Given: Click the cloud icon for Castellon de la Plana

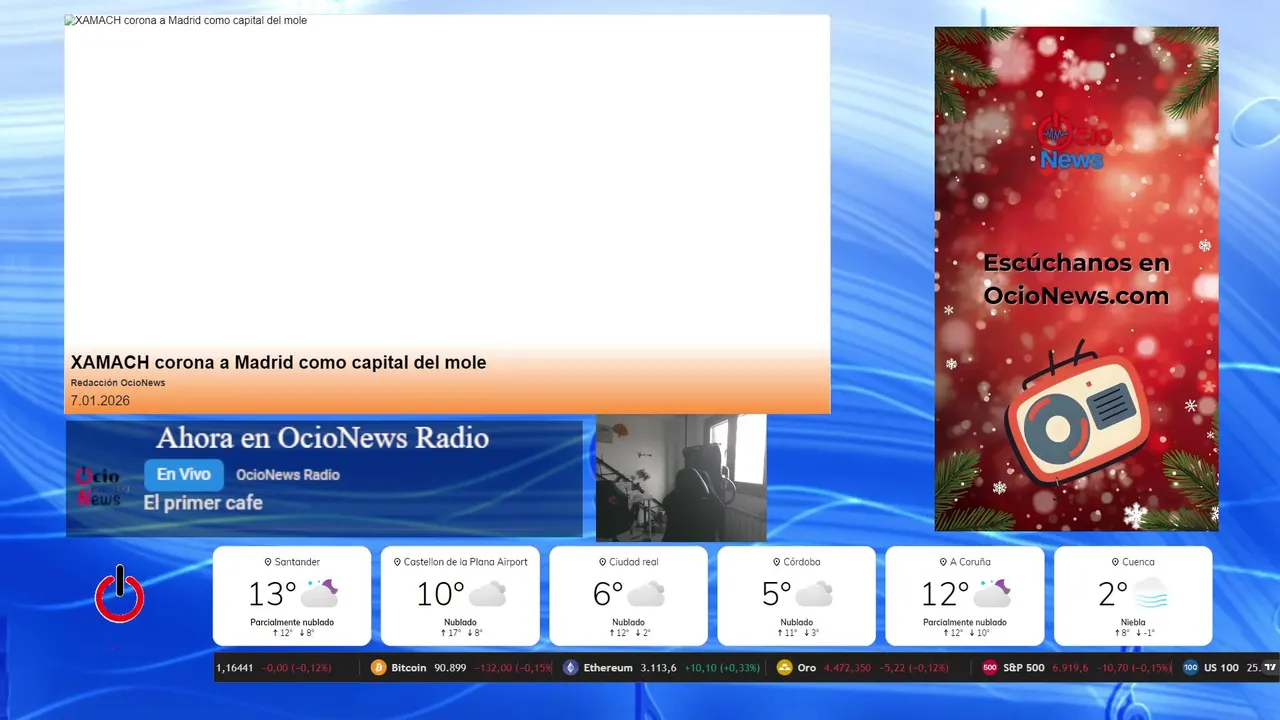Looking at the screenshot, I should pyautogui.click(x=487, y=594).
